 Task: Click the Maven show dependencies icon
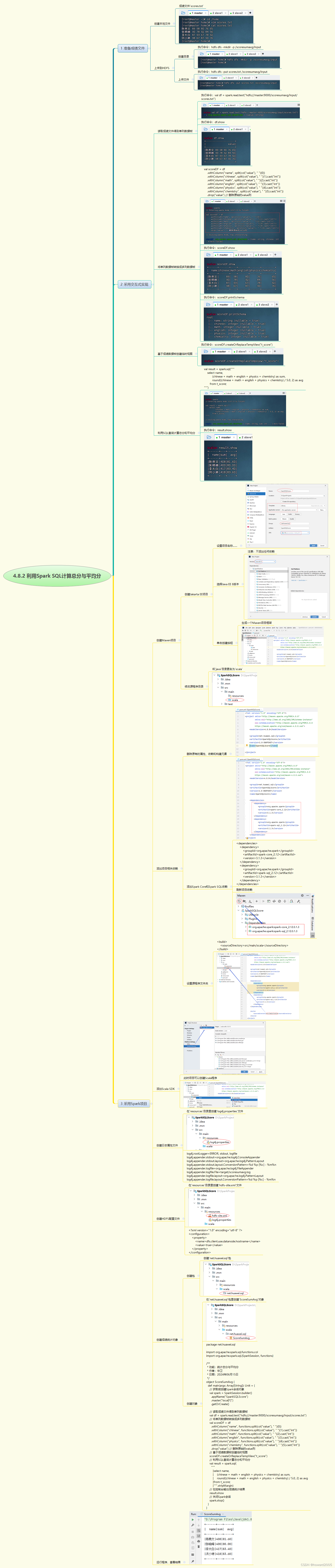coord(292,901)
